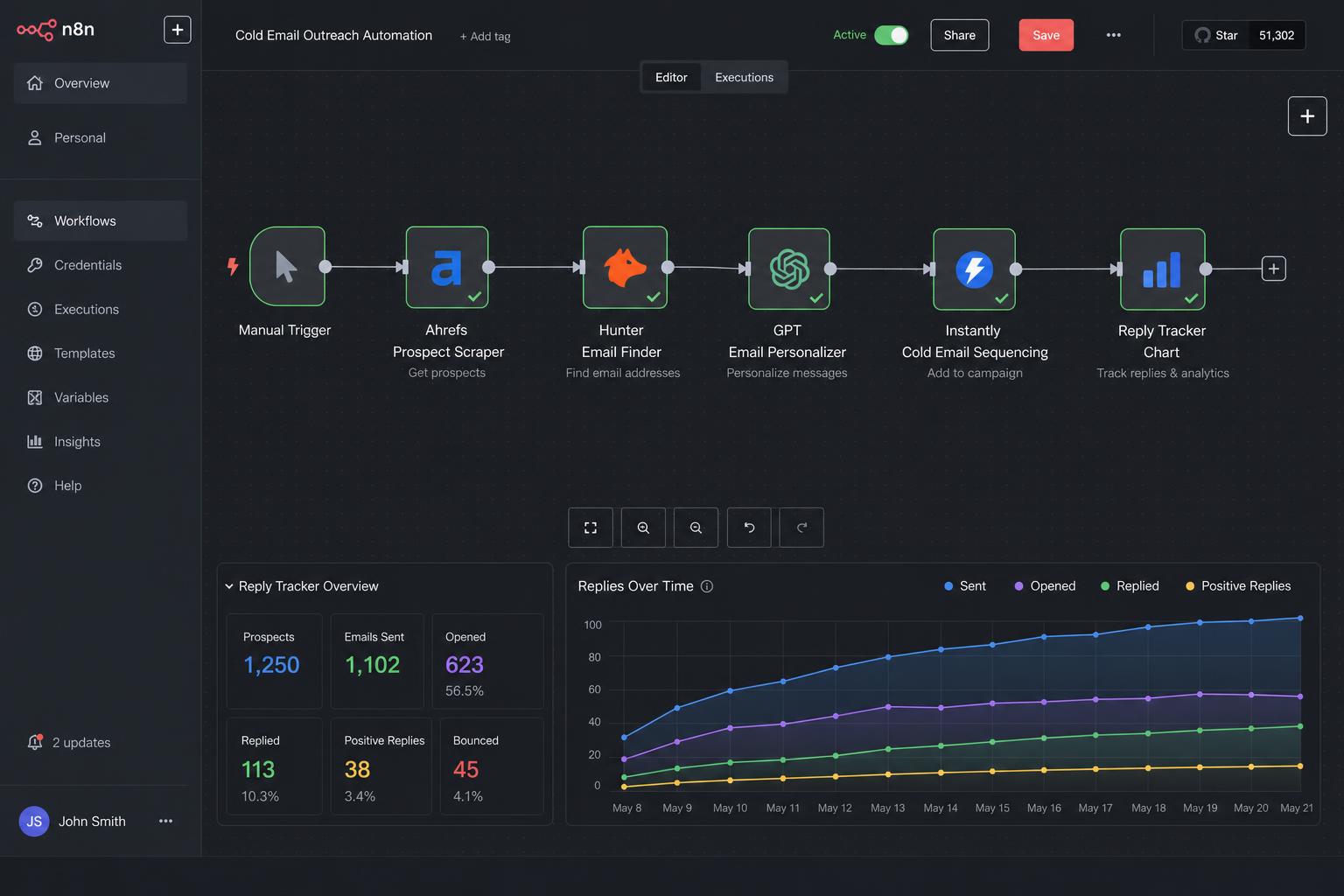View the 2 updates notification
1344x896 pixels.
tap(69, 742)
